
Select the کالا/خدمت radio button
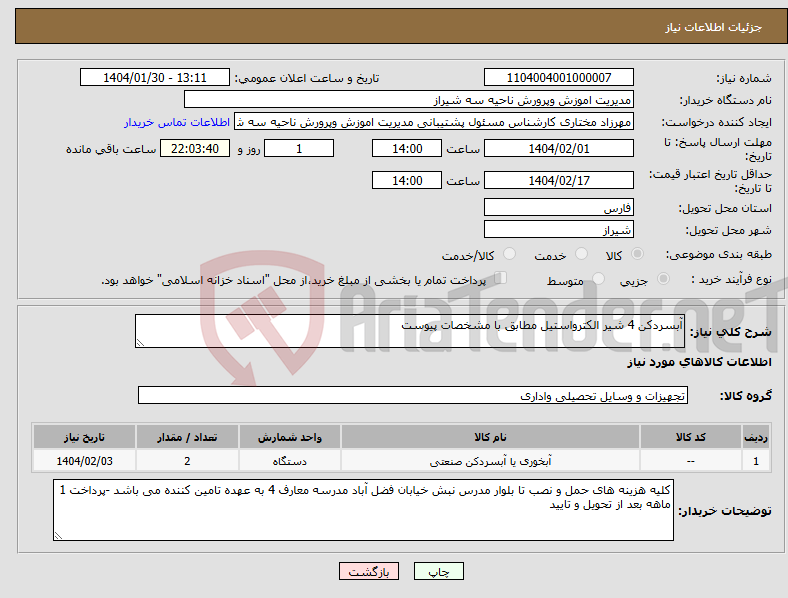(510, 254)
